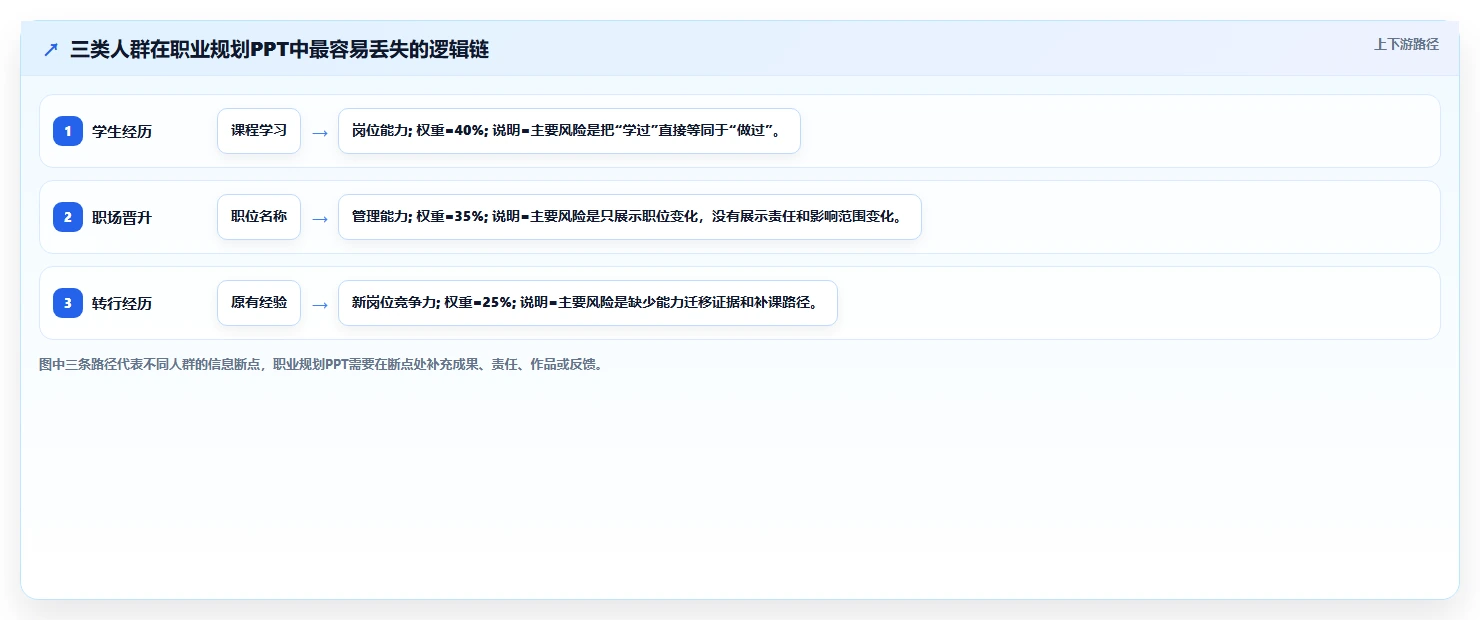
Task: Select the 课程学习 source node
Action: [259, 131]
